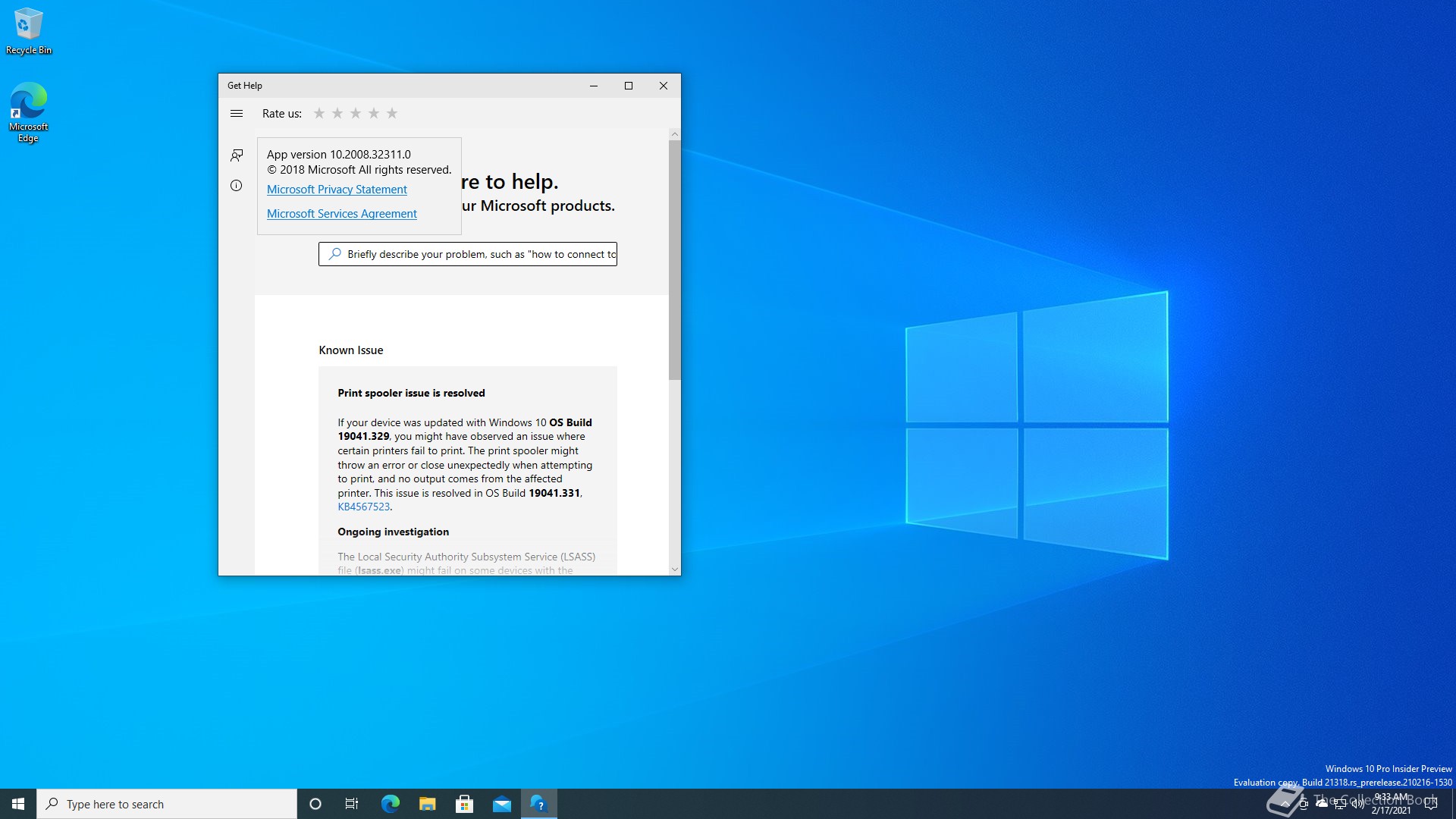Screen dimensions: 1456x819
Task: Click the scroll up arrow in Get Help
Action: point(675,135)
